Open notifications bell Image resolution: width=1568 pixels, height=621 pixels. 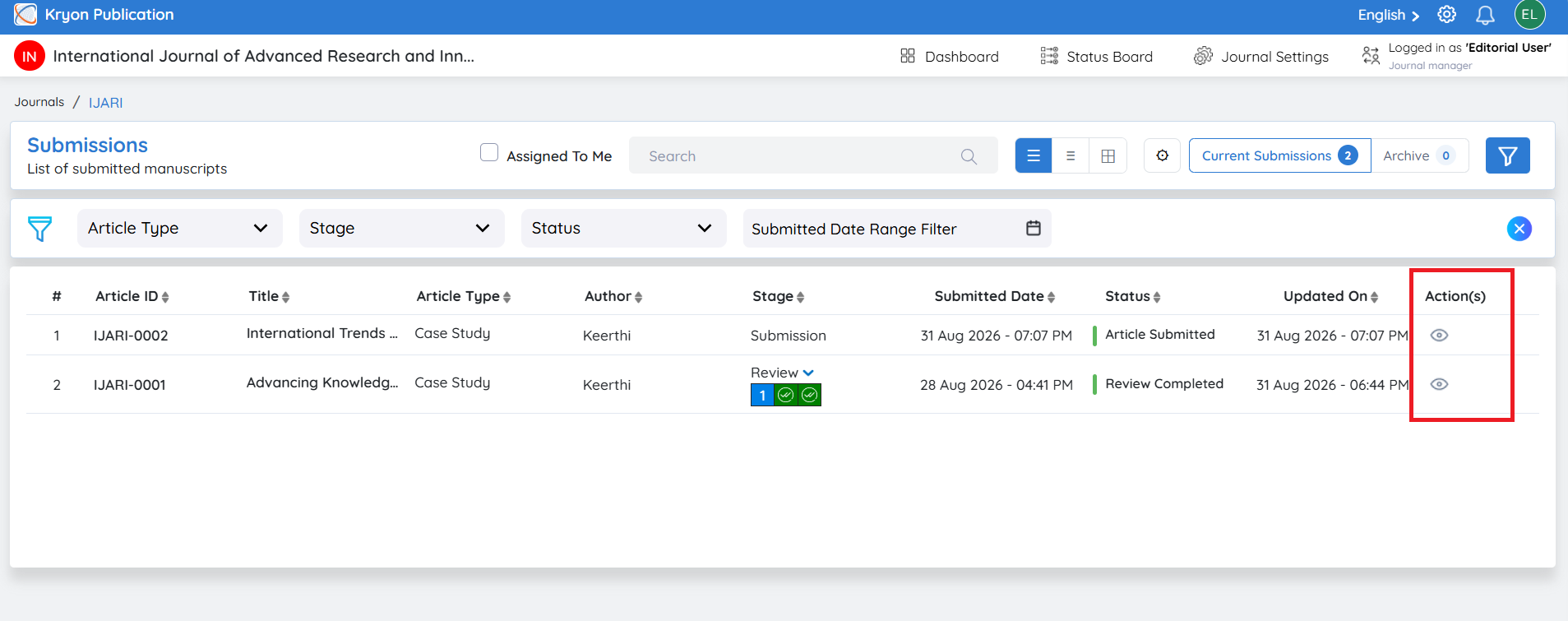point(1485,15)
